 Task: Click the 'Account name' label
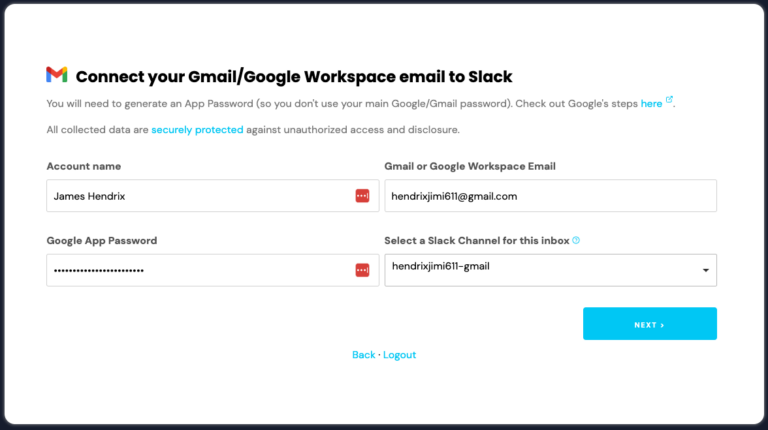tap(84, 167)
